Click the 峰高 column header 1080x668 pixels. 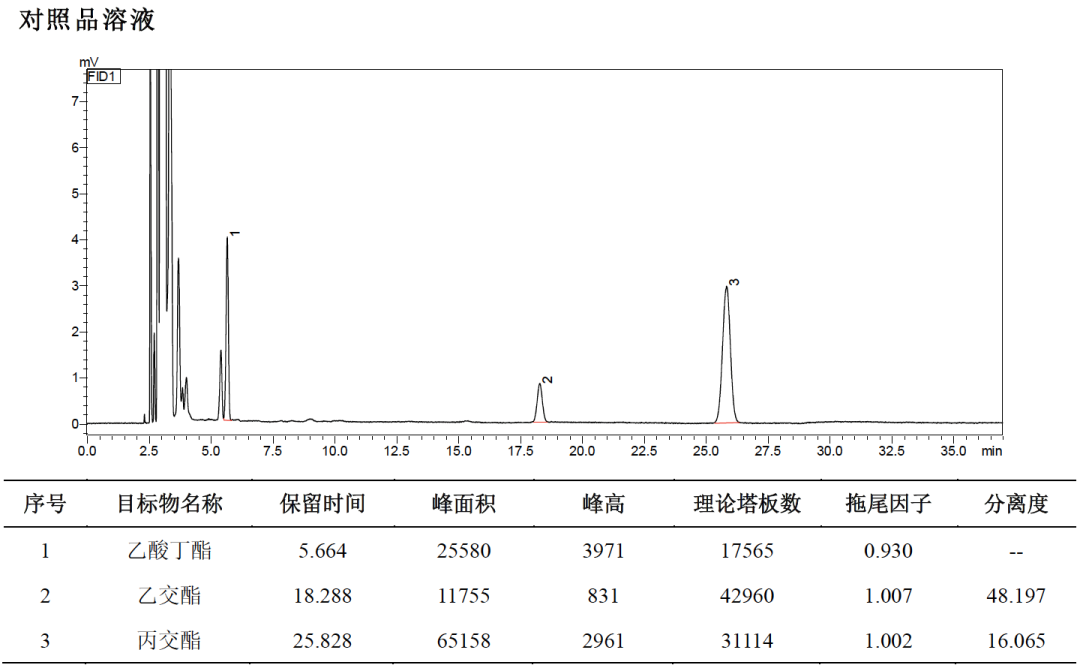(603, 504)
